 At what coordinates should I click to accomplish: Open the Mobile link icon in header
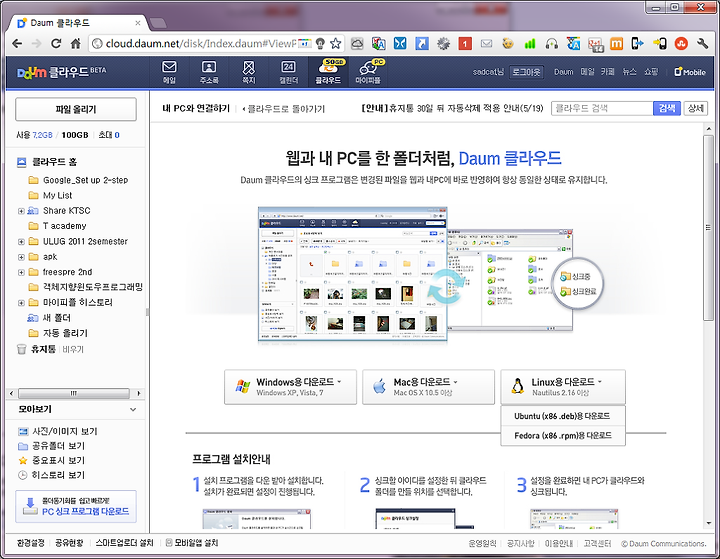[x=690, y=72]
